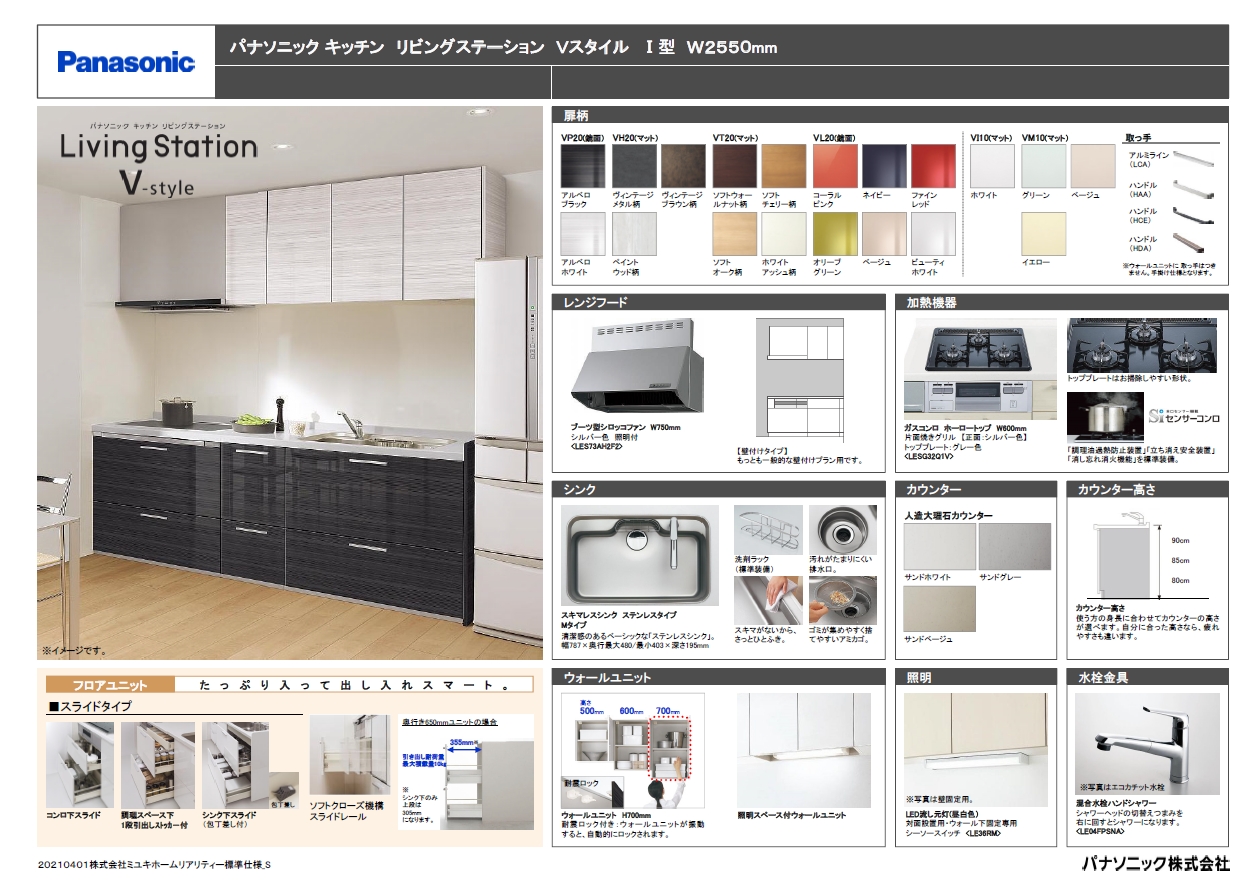Click the Panasonic logo in the header
1257x890 pixels.
(x=126, y=61)
